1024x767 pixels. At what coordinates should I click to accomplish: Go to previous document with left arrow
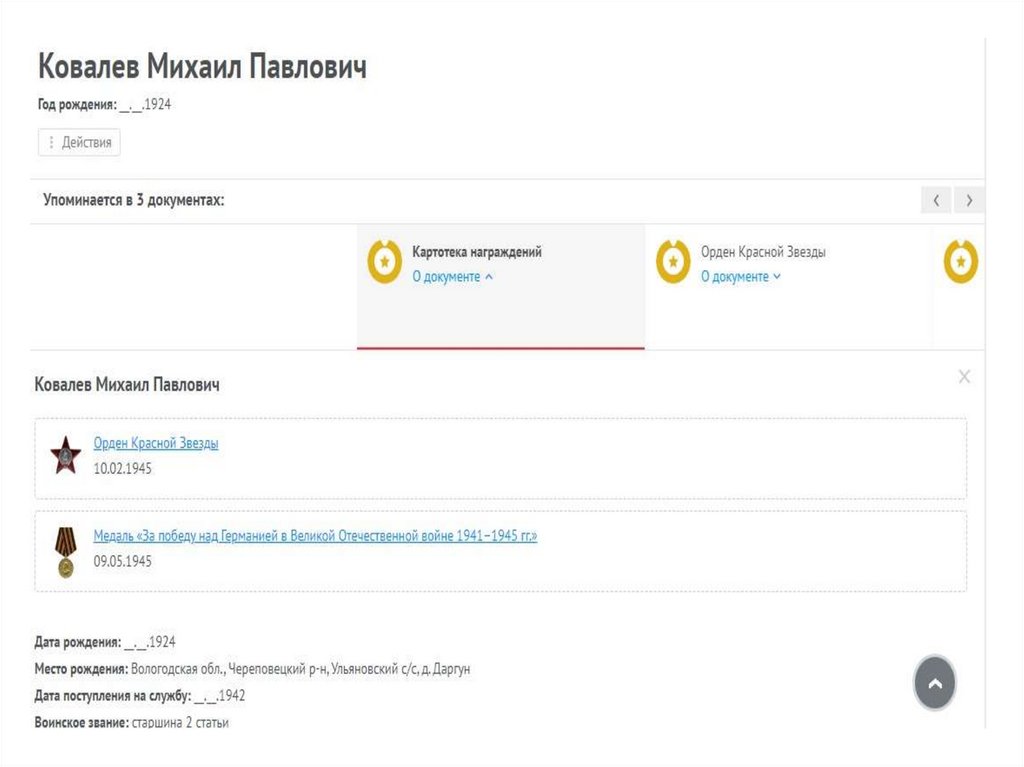(x=935, y=200)
